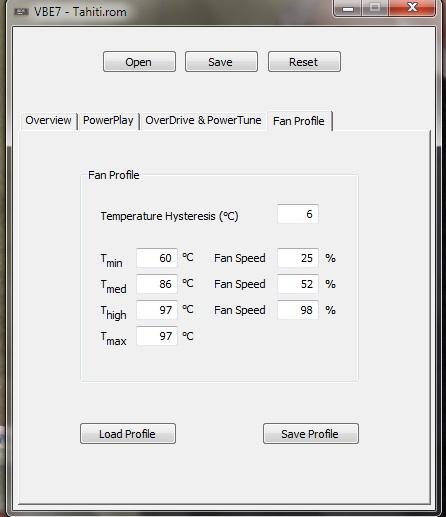This screenshot has height=517, width=446.
Task: Click the Open button
Action: [x=139, y=62]
